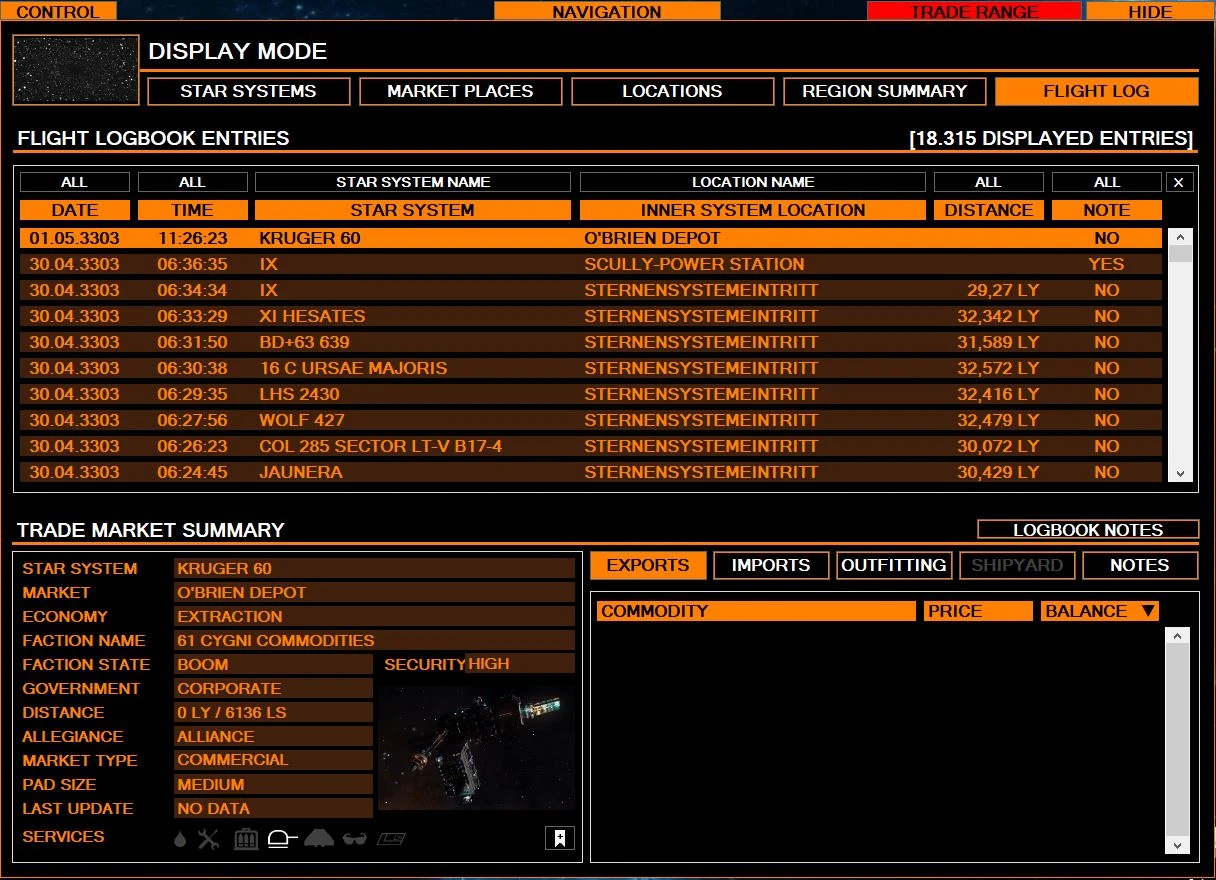This screenshot has height=880, width=1216.
Task: Show the Outfitting tab
Action: tap(894, 565)
